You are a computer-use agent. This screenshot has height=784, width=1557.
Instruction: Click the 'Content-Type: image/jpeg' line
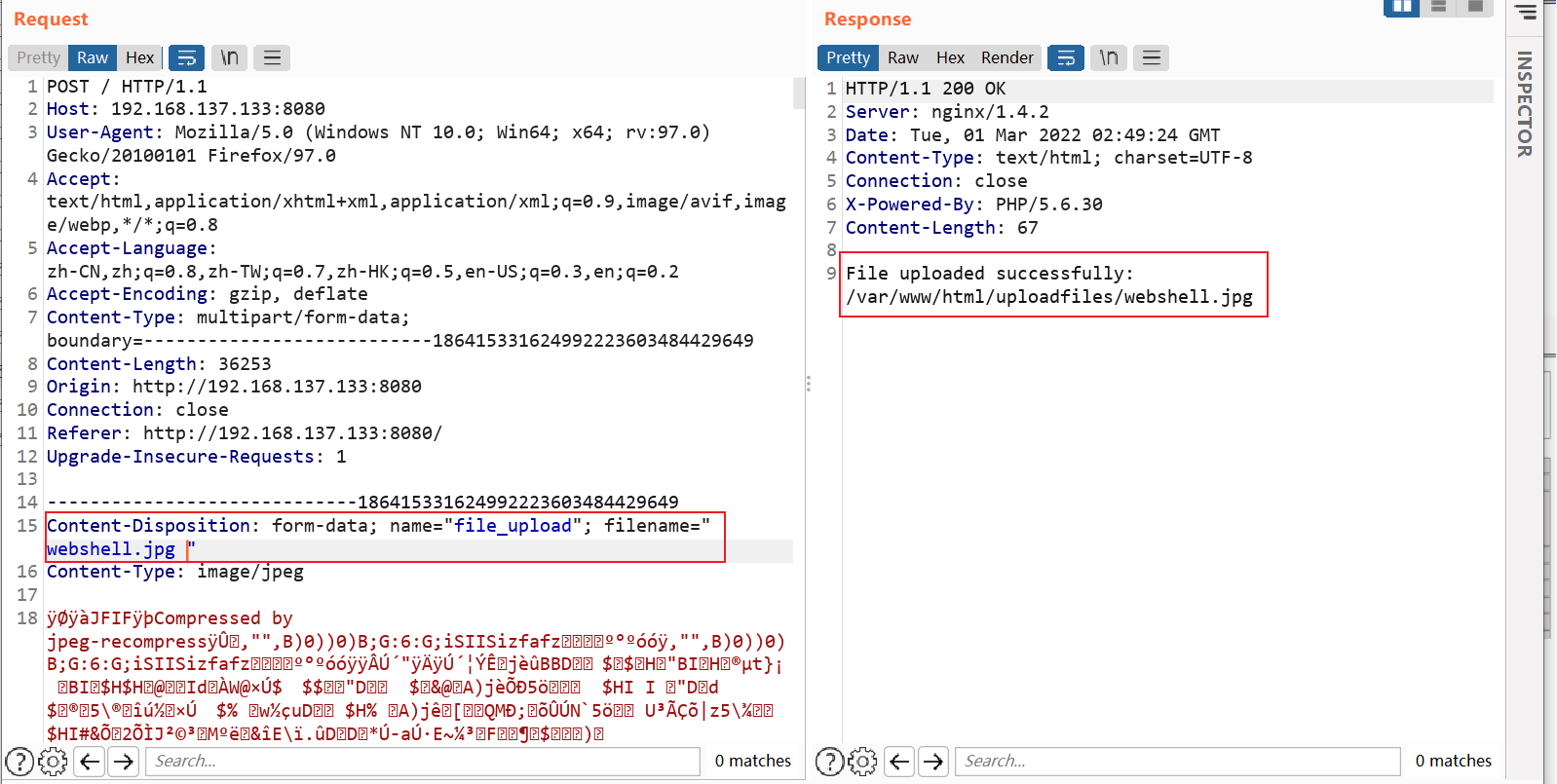[x=175, y=572]
